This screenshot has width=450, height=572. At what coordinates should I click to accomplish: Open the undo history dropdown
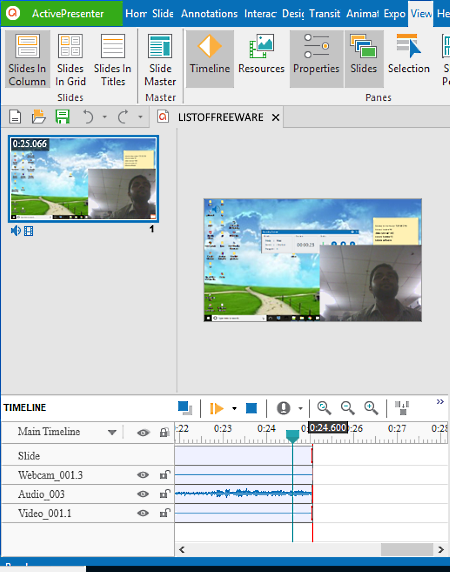tap(105, 117)
